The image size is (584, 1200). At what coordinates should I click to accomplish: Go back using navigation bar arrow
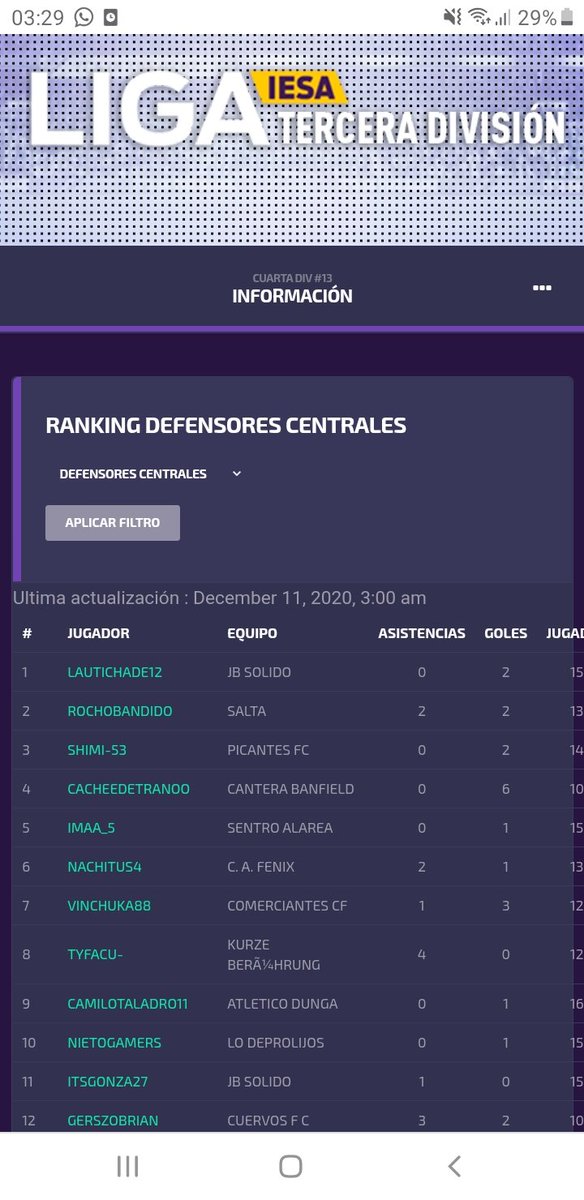coord(455,1166)
